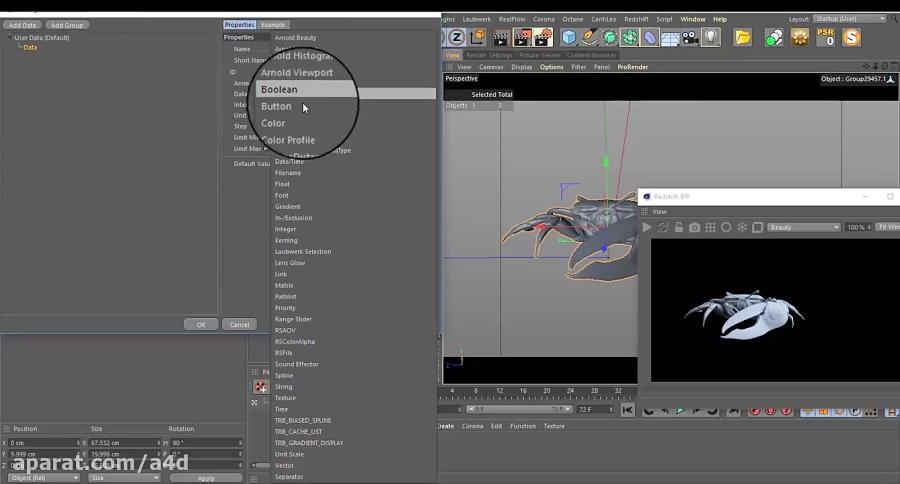Viewport: 900px width, 484px height.
Task: Click the Position X input field
Action: point(42,442)
